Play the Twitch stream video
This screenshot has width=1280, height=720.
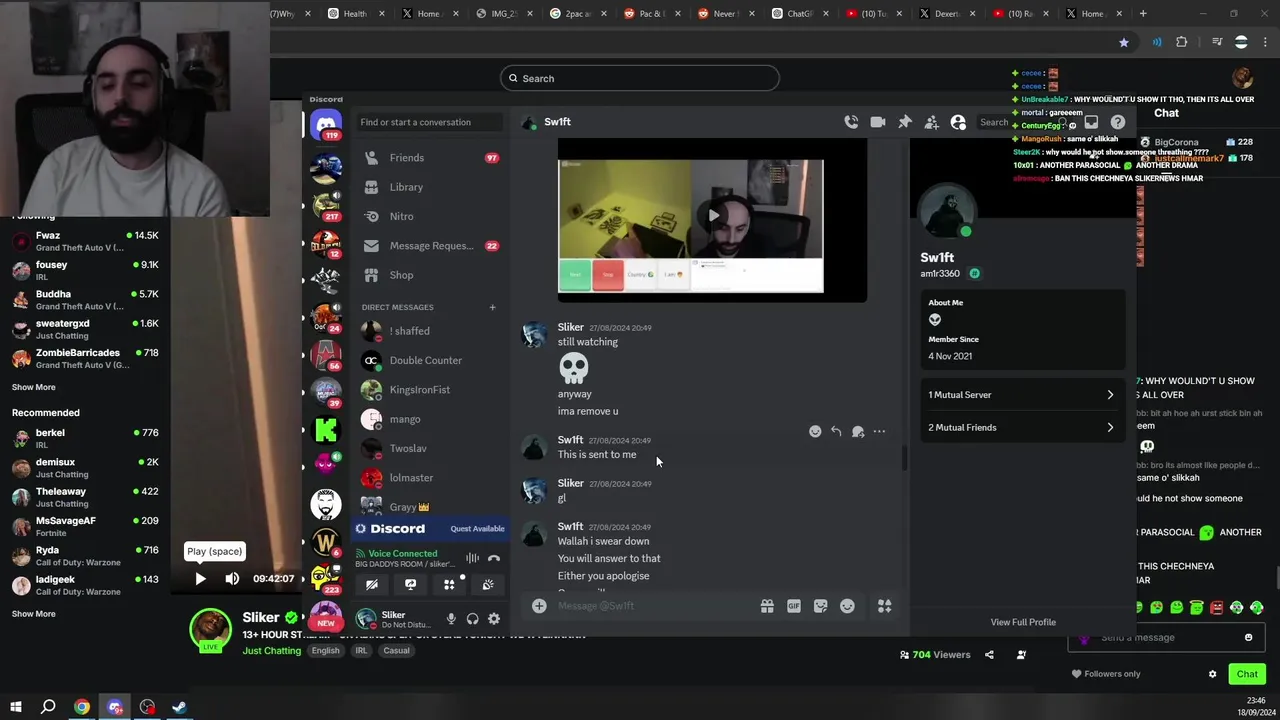tap(200, 578)
